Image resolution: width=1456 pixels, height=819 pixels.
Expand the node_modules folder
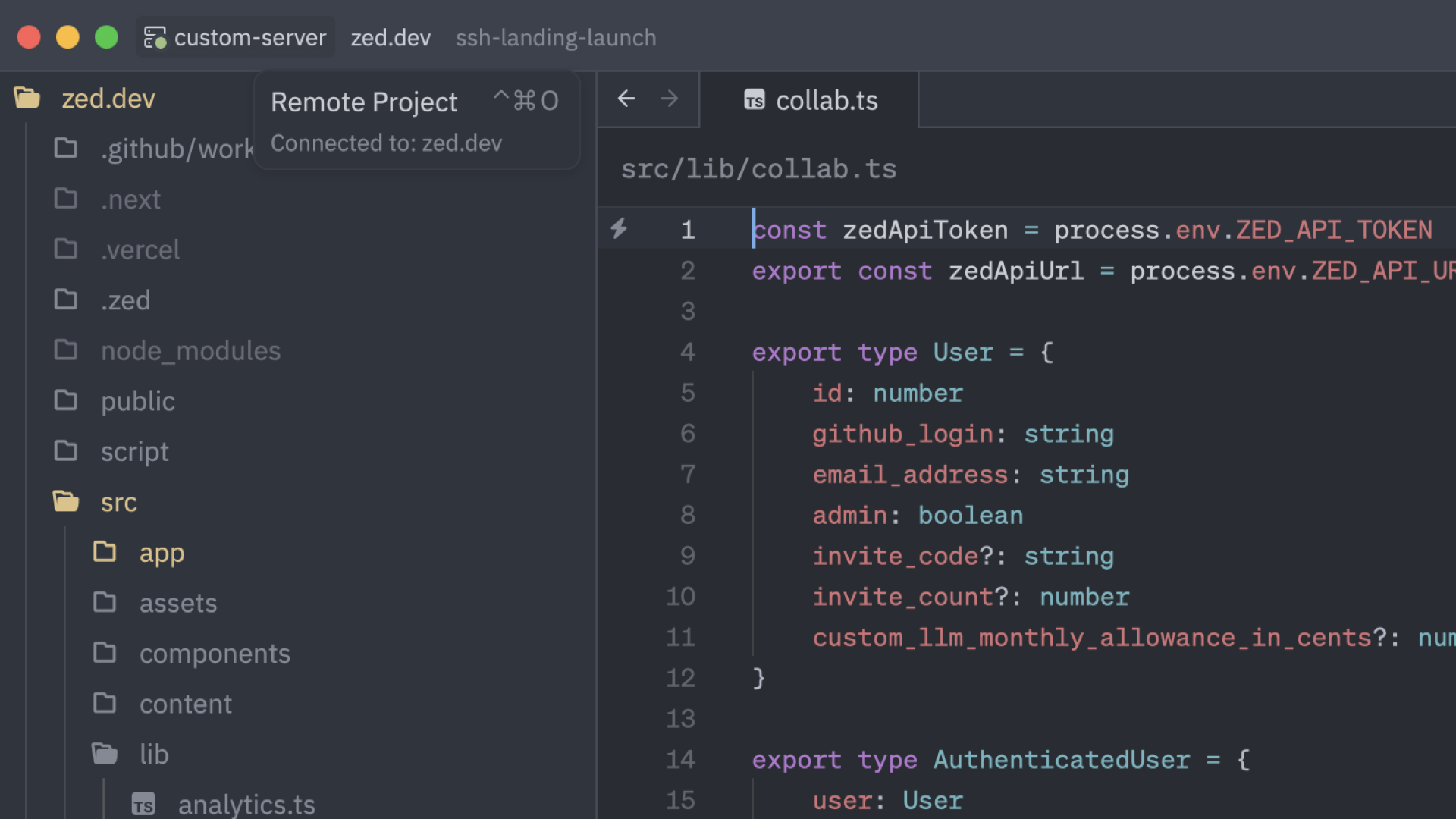point(190,350)
